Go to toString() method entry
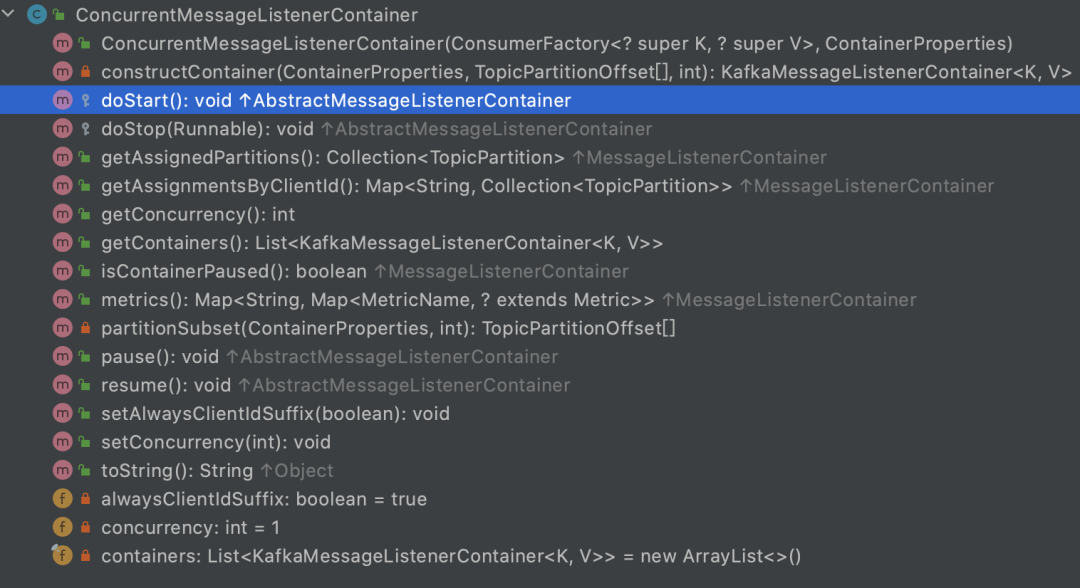 point(176,470)
